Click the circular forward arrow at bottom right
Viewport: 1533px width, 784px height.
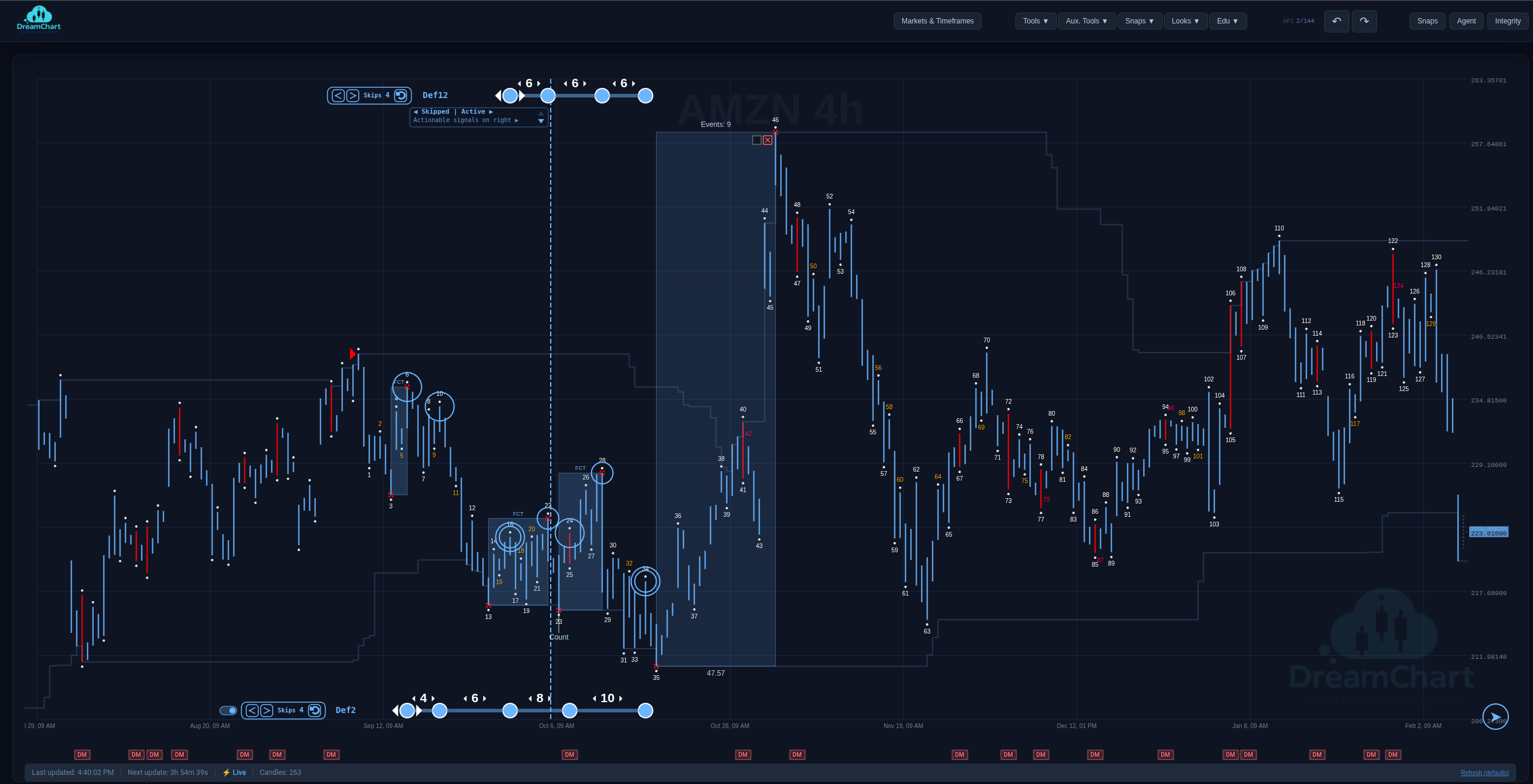tap(1495, 717)
